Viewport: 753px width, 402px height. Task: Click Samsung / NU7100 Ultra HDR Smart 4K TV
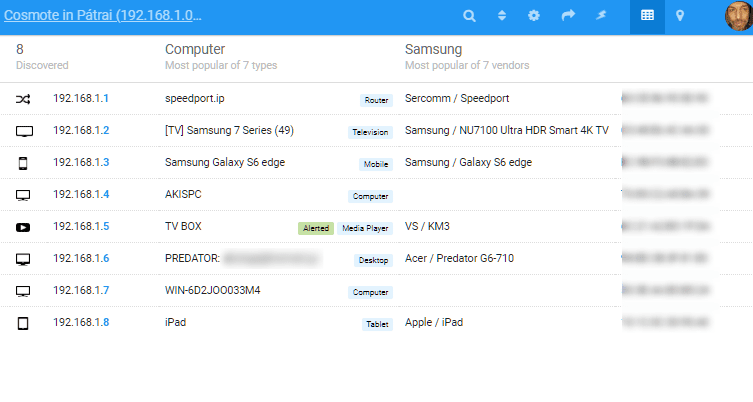coord(507,130)
